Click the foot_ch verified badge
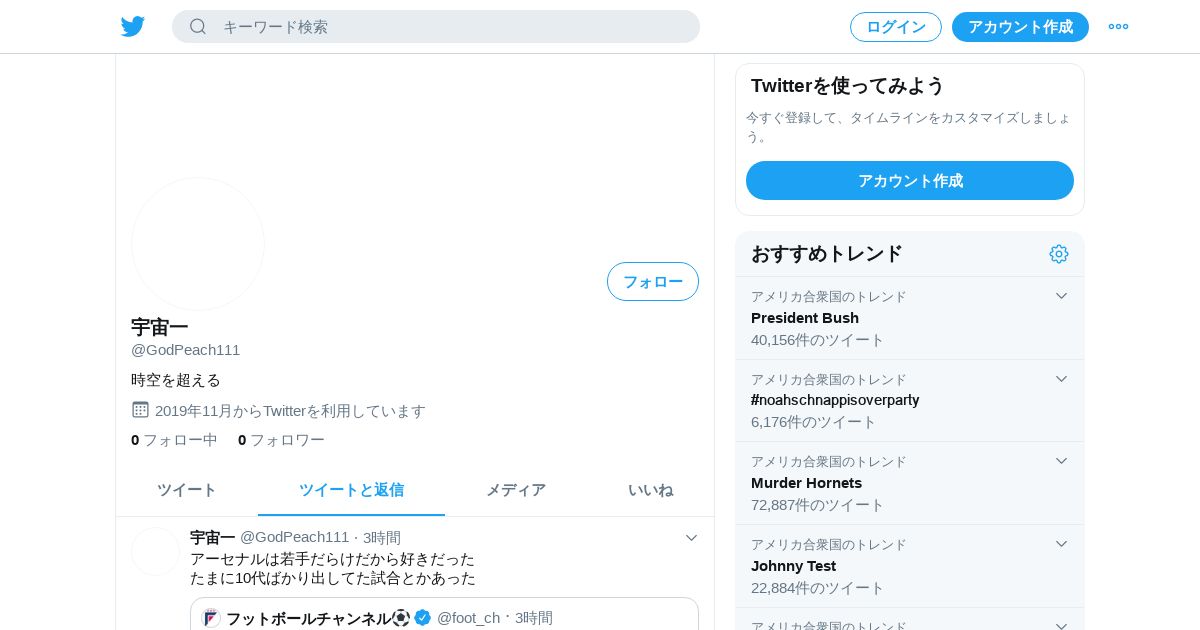This screenshot has height=630, width=1200. (423, 617)
